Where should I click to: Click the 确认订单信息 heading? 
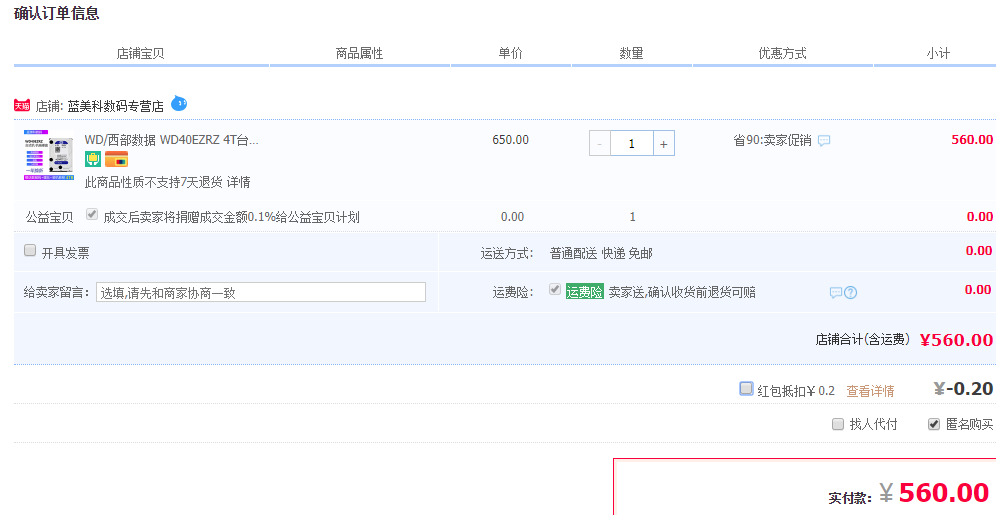tap(57, 13)
